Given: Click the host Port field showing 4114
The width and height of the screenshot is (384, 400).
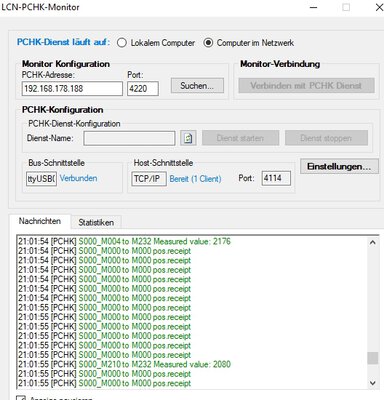Looking at the screenshot, I should pyautogui.click(x=276, y=178).
